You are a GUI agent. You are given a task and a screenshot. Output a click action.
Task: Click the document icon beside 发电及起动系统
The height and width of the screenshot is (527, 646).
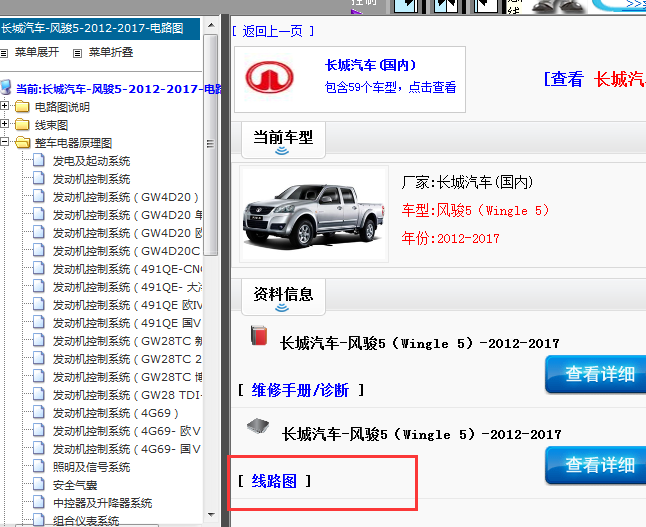pyautogui.click(x=39, y=160)
